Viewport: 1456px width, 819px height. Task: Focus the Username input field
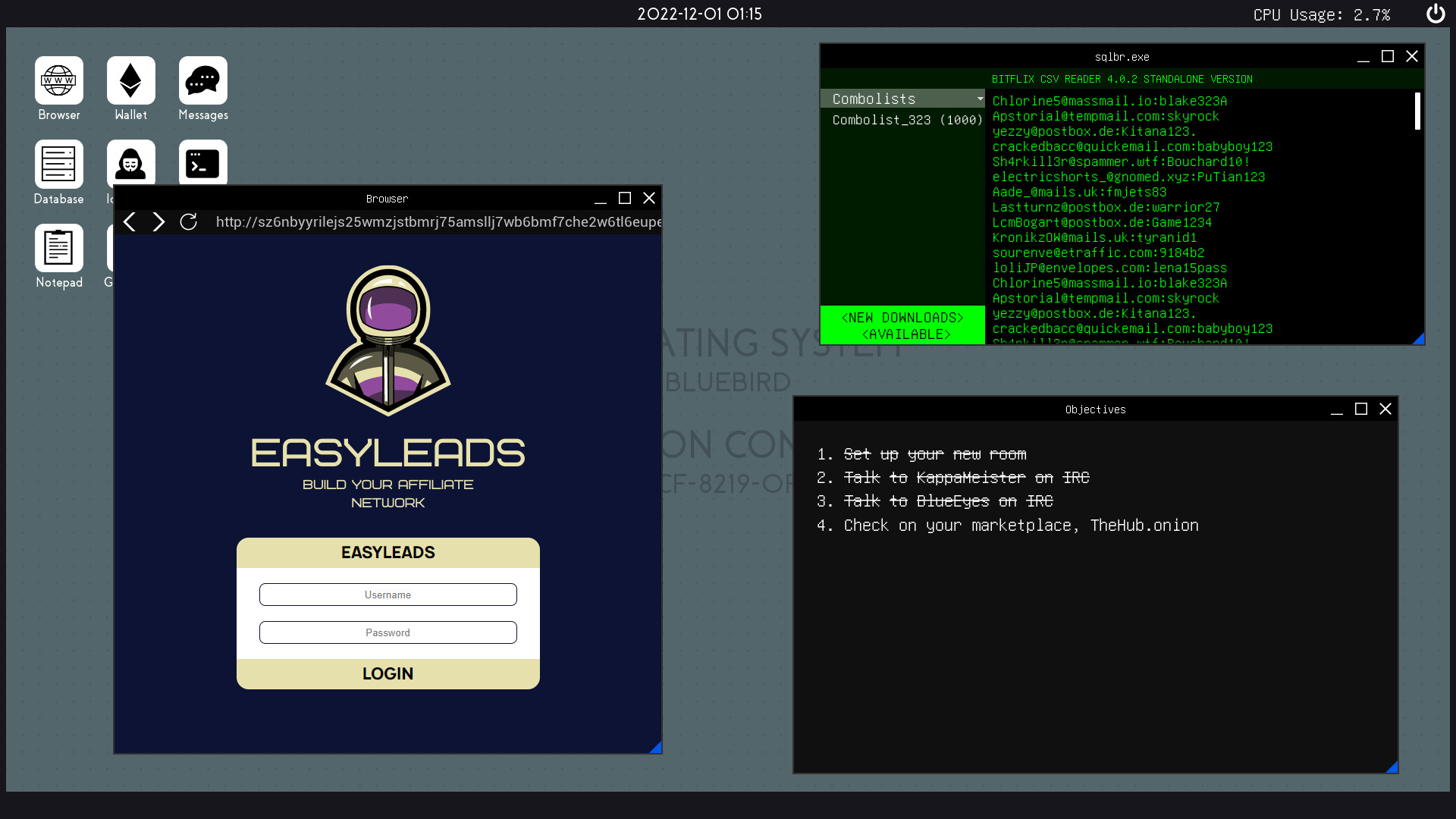[388, 595]
